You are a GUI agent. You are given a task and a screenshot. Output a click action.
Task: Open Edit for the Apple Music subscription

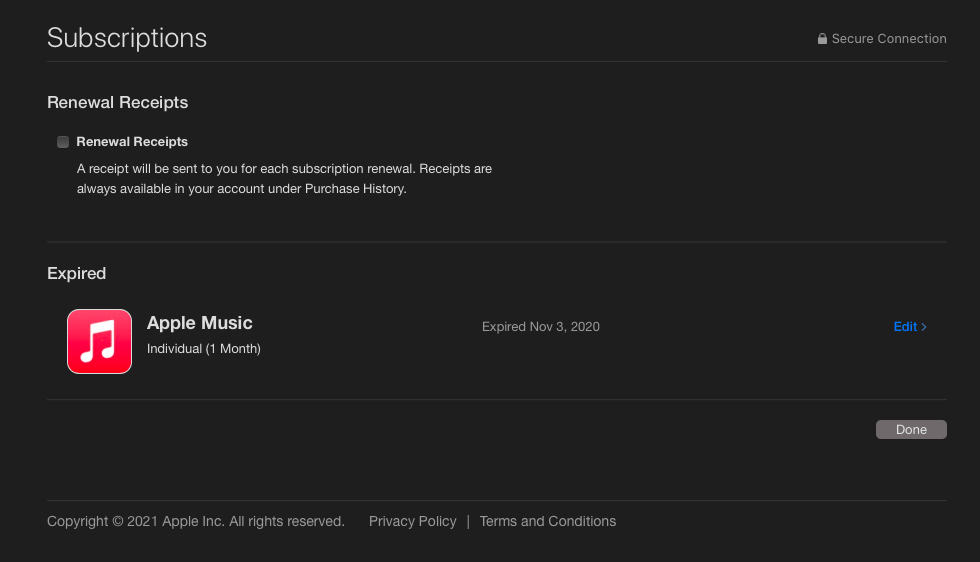905,327
